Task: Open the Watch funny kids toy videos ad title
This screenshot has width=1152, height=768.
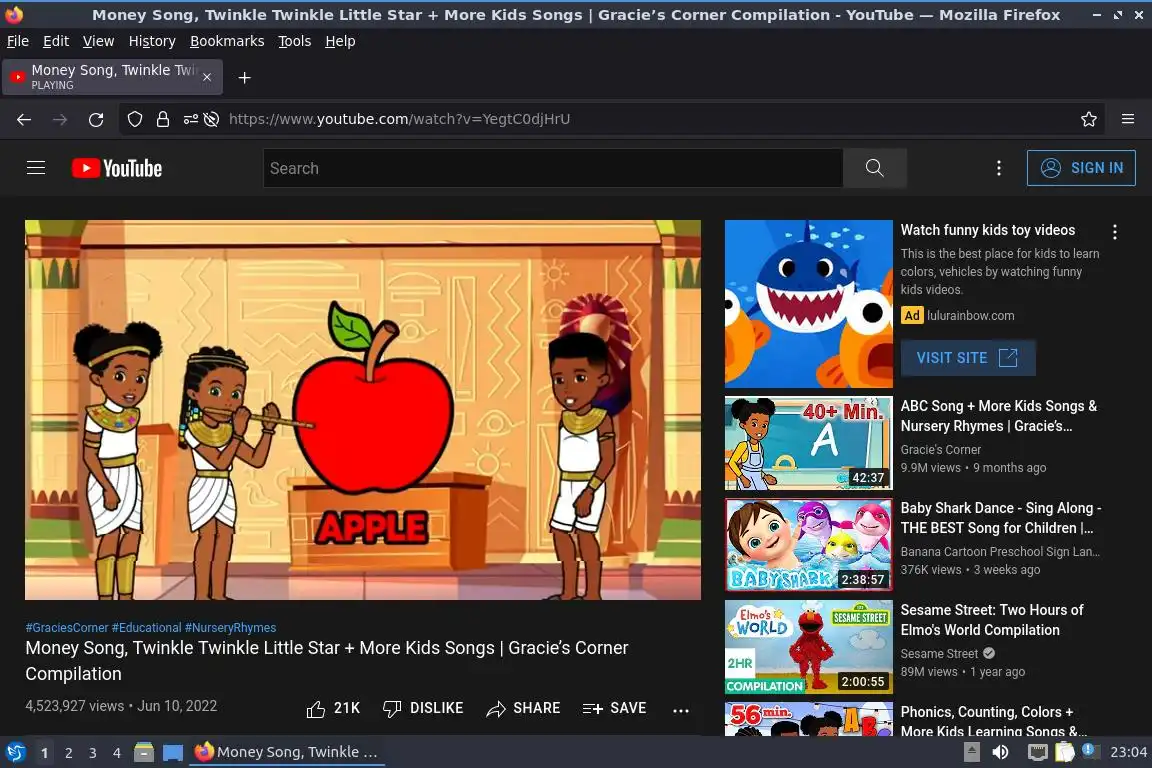Action: click(x=987, y=230)
